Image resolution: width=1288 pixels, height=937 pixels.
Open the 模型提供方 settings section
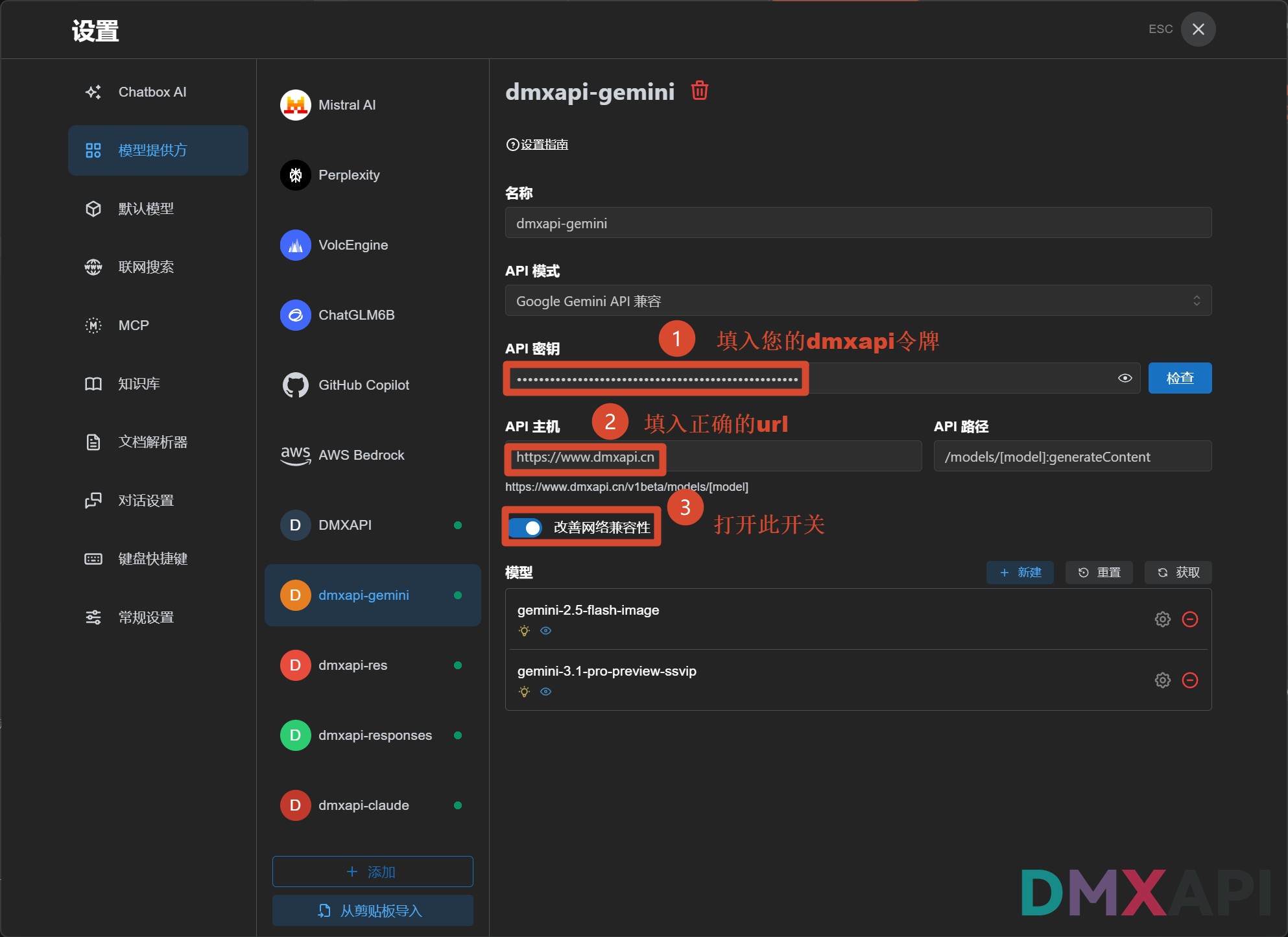[x=158, y=150]
